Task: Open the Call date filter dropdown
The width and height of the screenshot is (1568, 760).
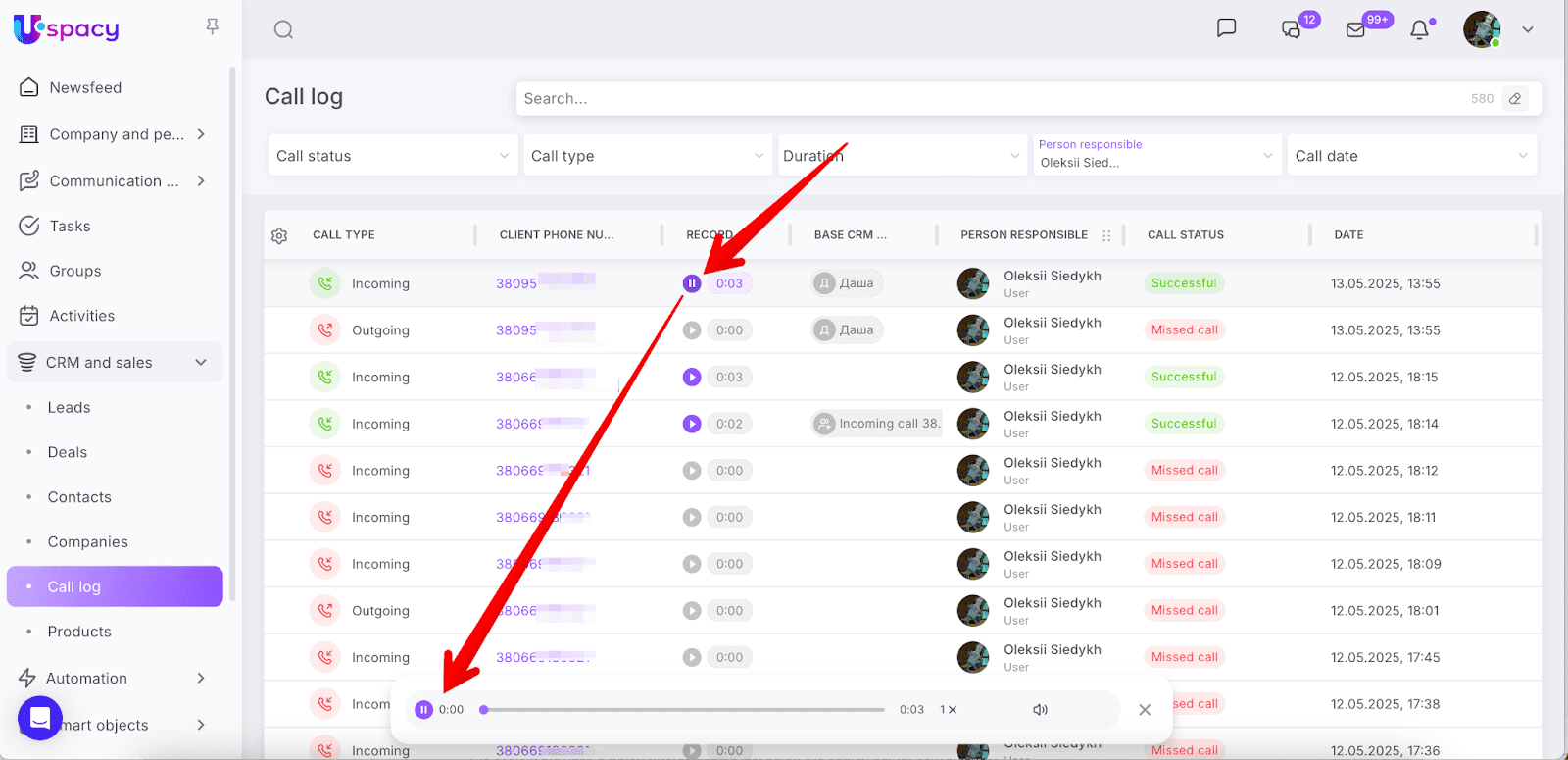Action: click(x=1411, y=156)
